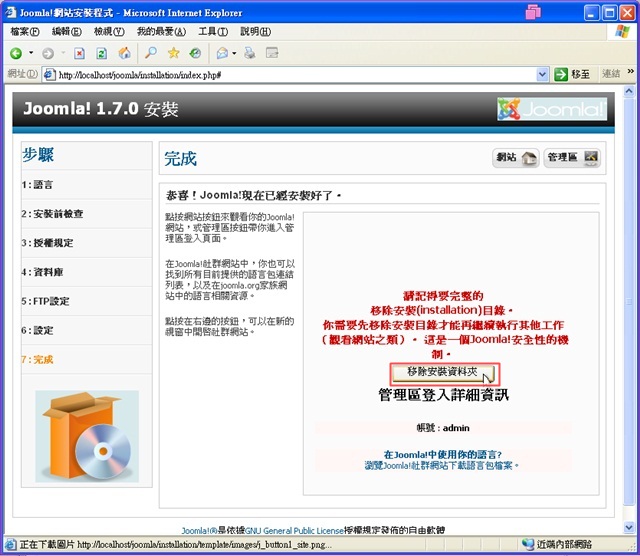This screenshot has height=556, width=640.
Task: Expand the address bar dropdown list
Action: pos(542,75)
